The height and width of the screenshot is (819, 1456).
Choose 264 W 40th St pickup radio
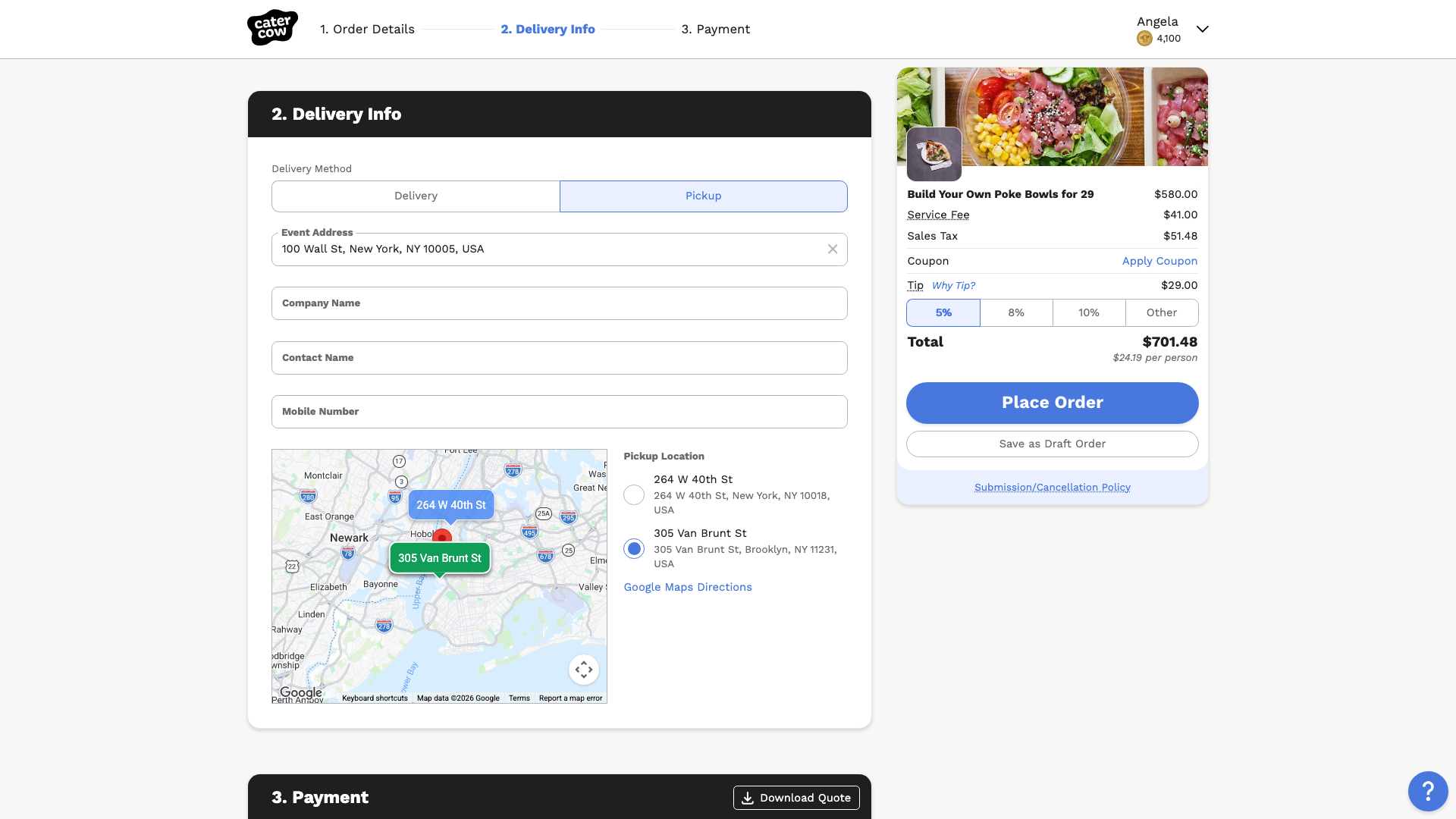[x=634, y=495]
